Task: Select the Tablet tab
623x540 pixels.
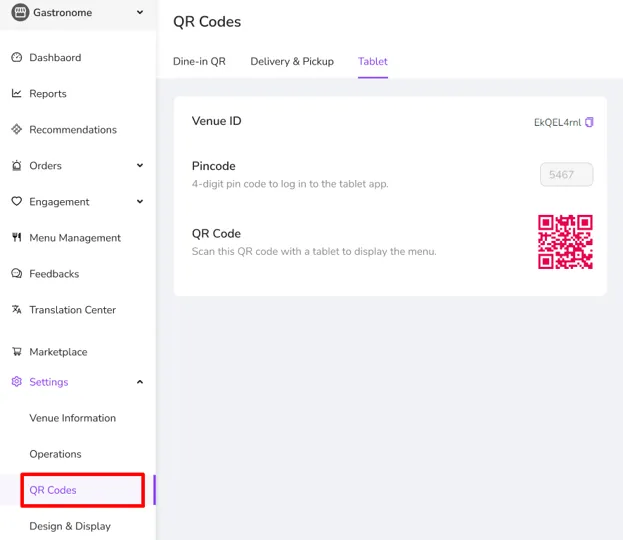Action: pos(373,61)
